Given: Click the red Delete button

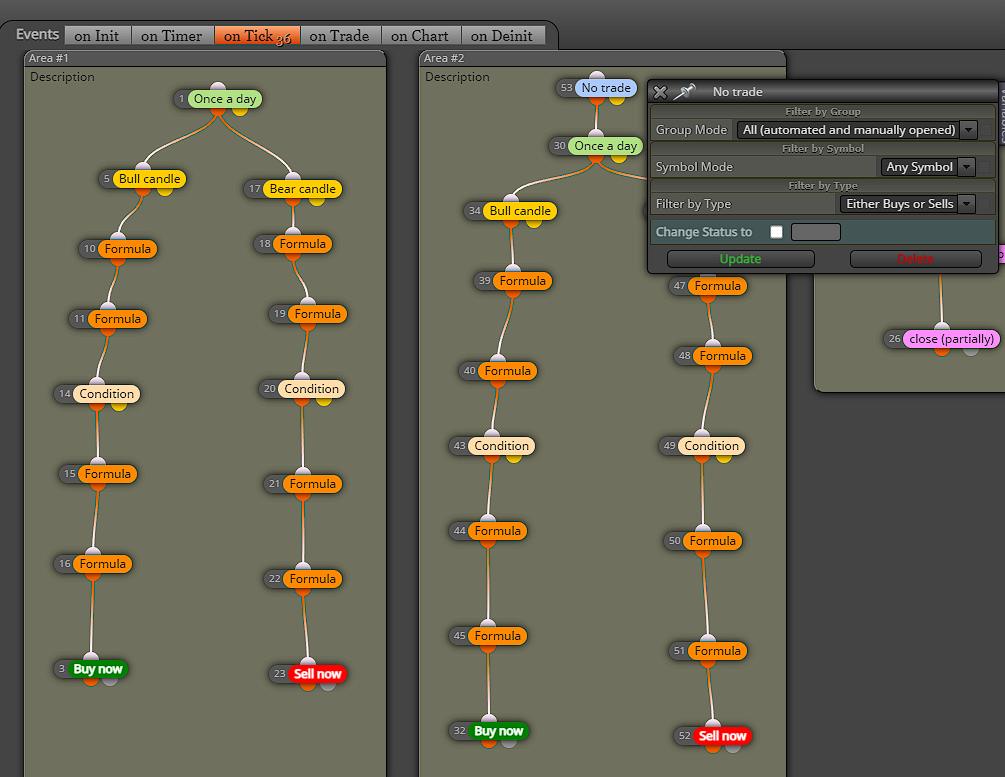Looking at the screenshot, I should pyautogui.click(x=915, y=259).
